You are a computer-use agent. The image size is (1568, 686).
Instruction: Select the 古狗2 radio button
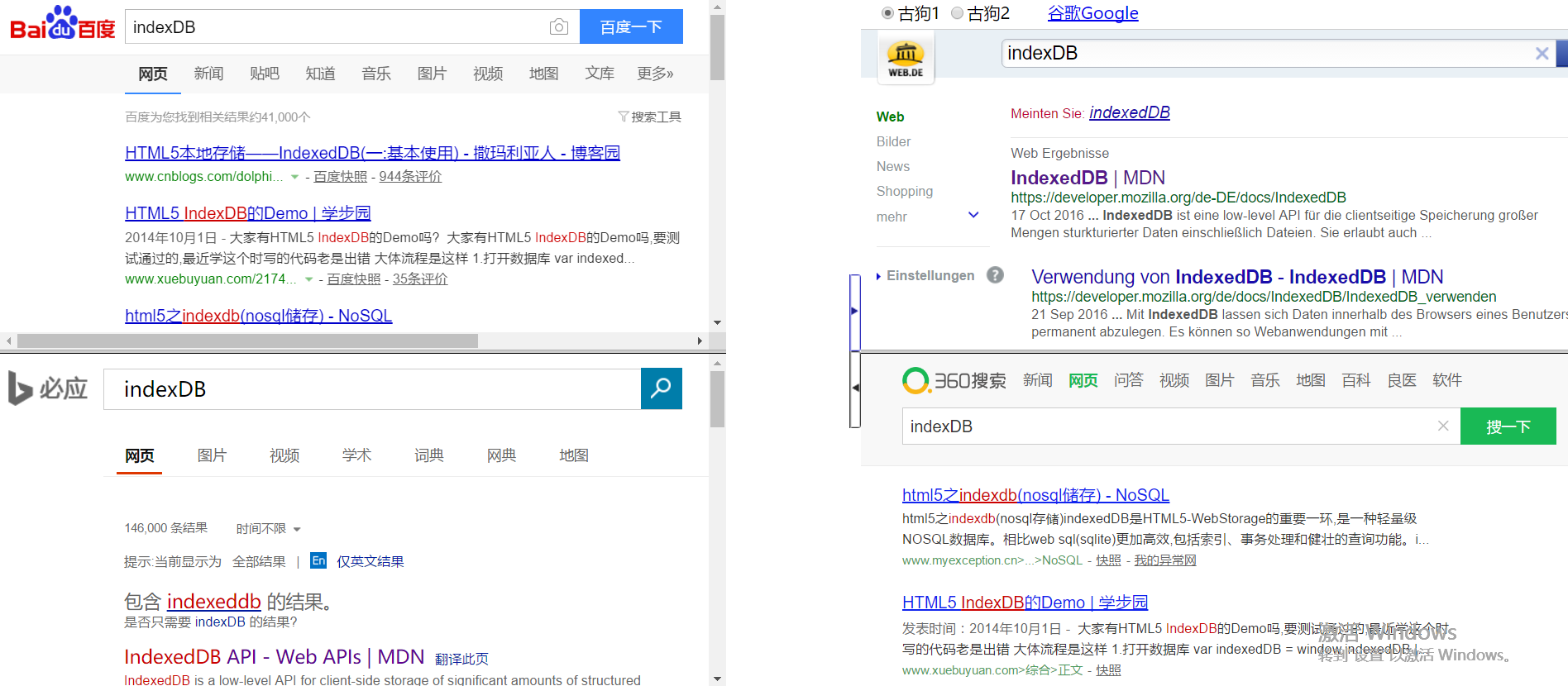click(x=957, y=13)
